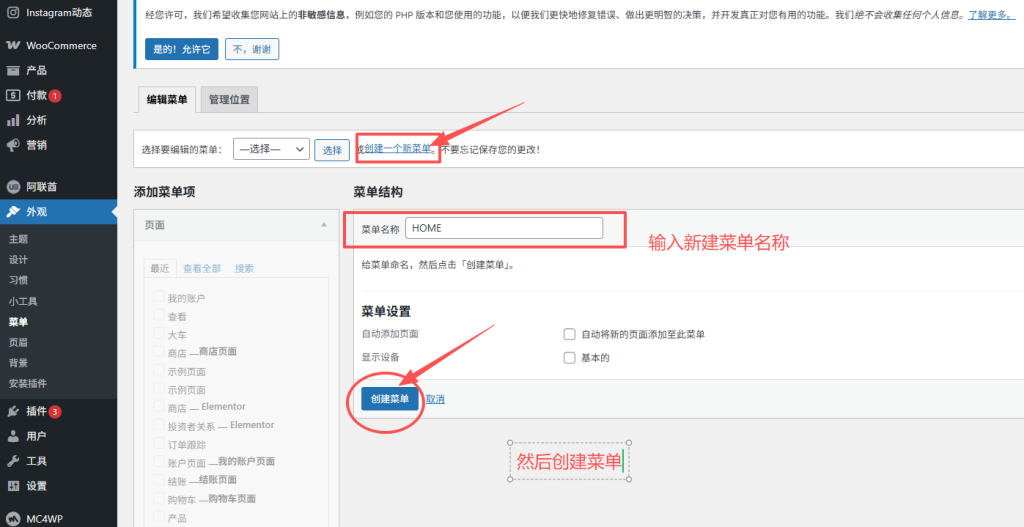Image resolution: width=1024 pixels, height=527 pixels.
Task: Open 安装插件 under 外观 submenu
Action: [x=27, y=383]
